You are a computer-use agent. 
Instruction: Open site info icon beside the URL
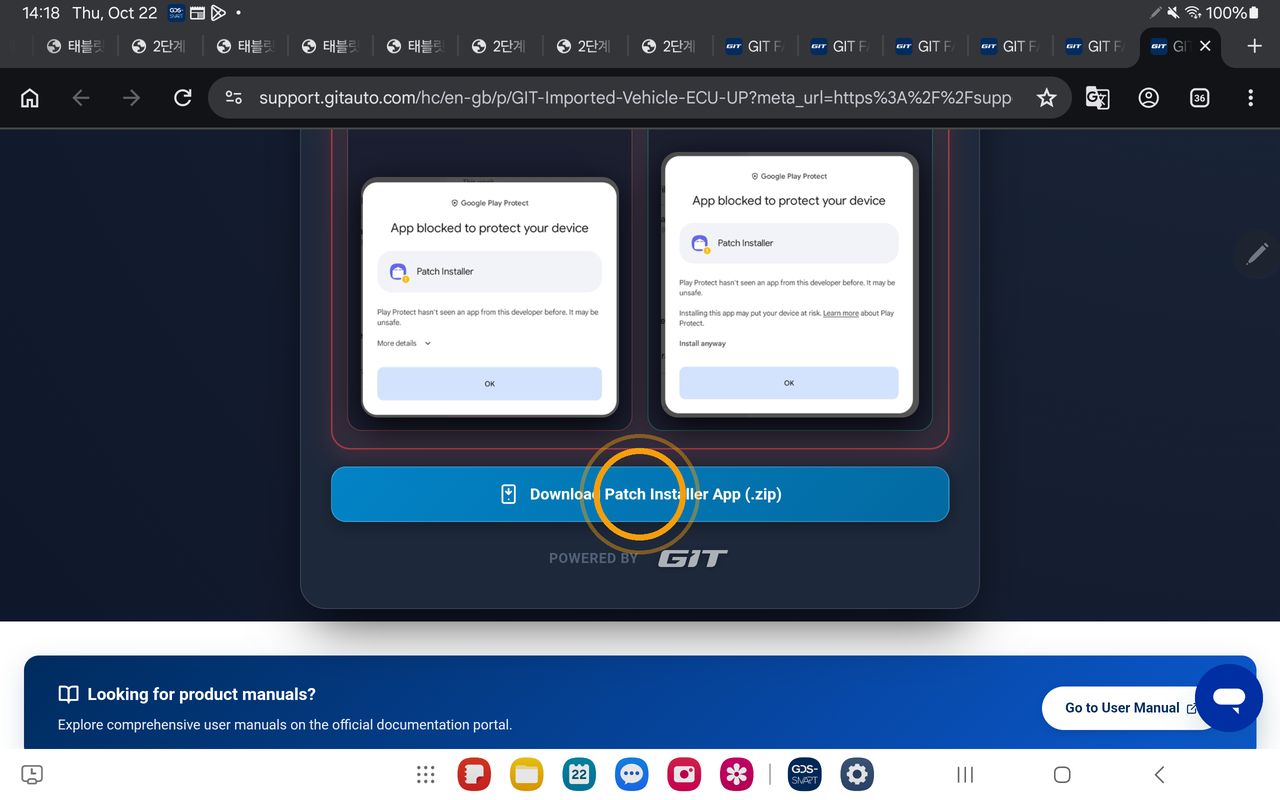(234, 98)
